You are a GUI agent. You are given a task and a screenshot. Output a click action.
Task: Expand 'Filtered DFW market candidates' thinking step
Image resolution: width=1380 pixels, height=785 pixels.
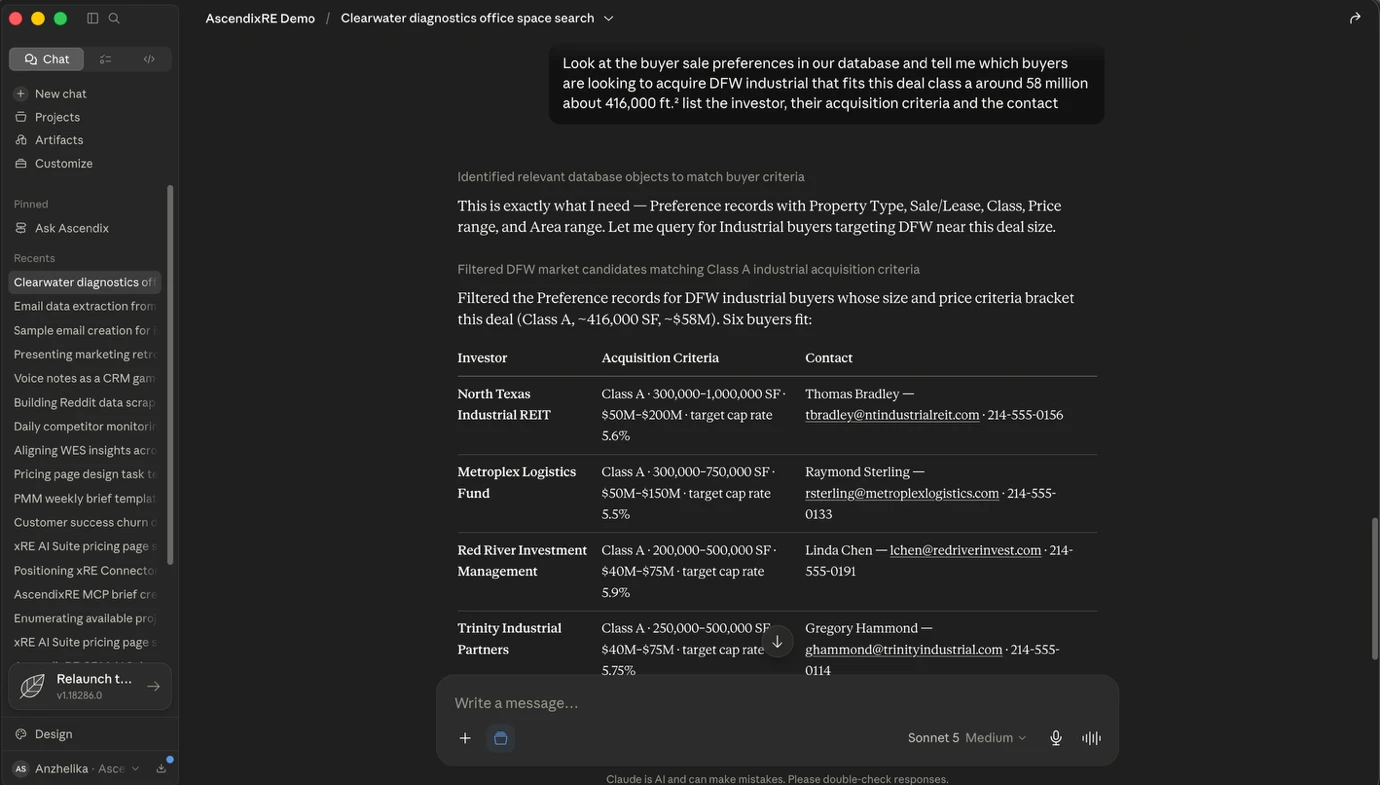(x=688, y=269)
